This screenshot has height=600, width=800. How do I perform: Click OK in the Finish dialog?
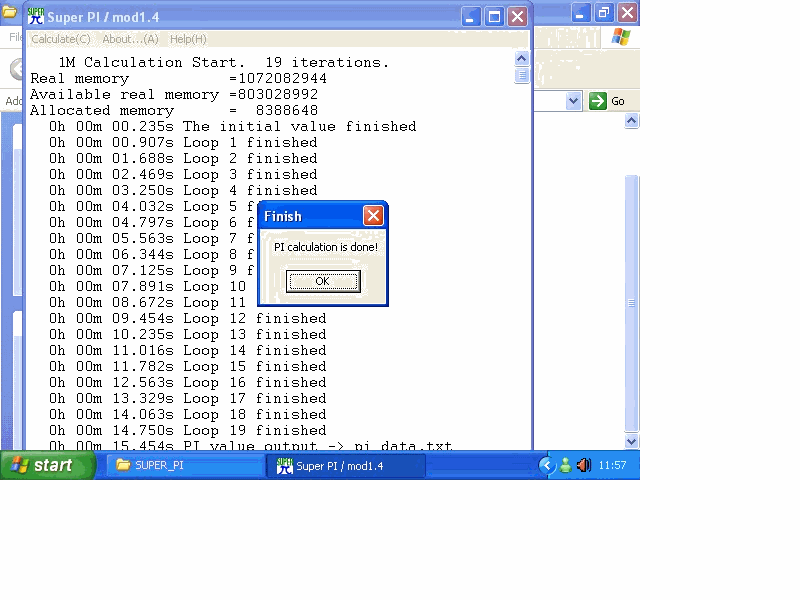[323, 281]
